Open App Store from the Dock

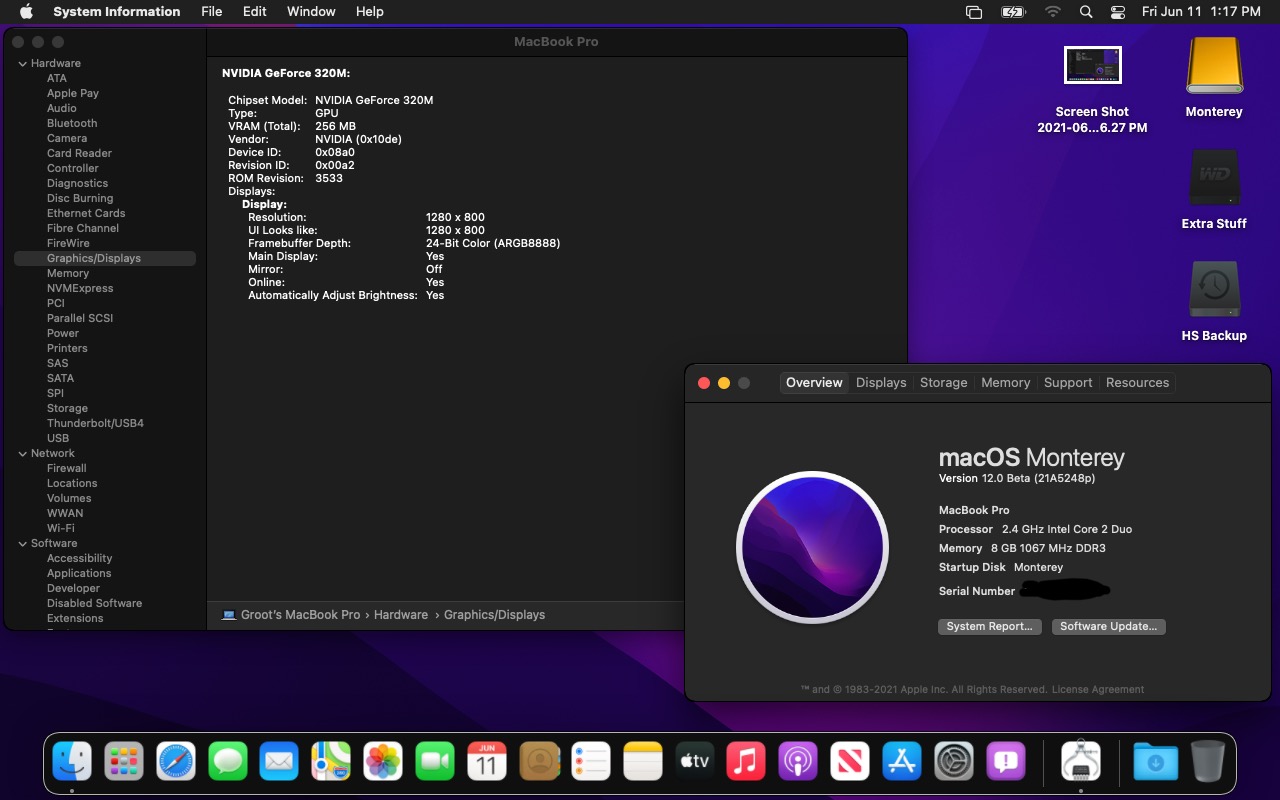pyautogui.click(x=902, y=762)
